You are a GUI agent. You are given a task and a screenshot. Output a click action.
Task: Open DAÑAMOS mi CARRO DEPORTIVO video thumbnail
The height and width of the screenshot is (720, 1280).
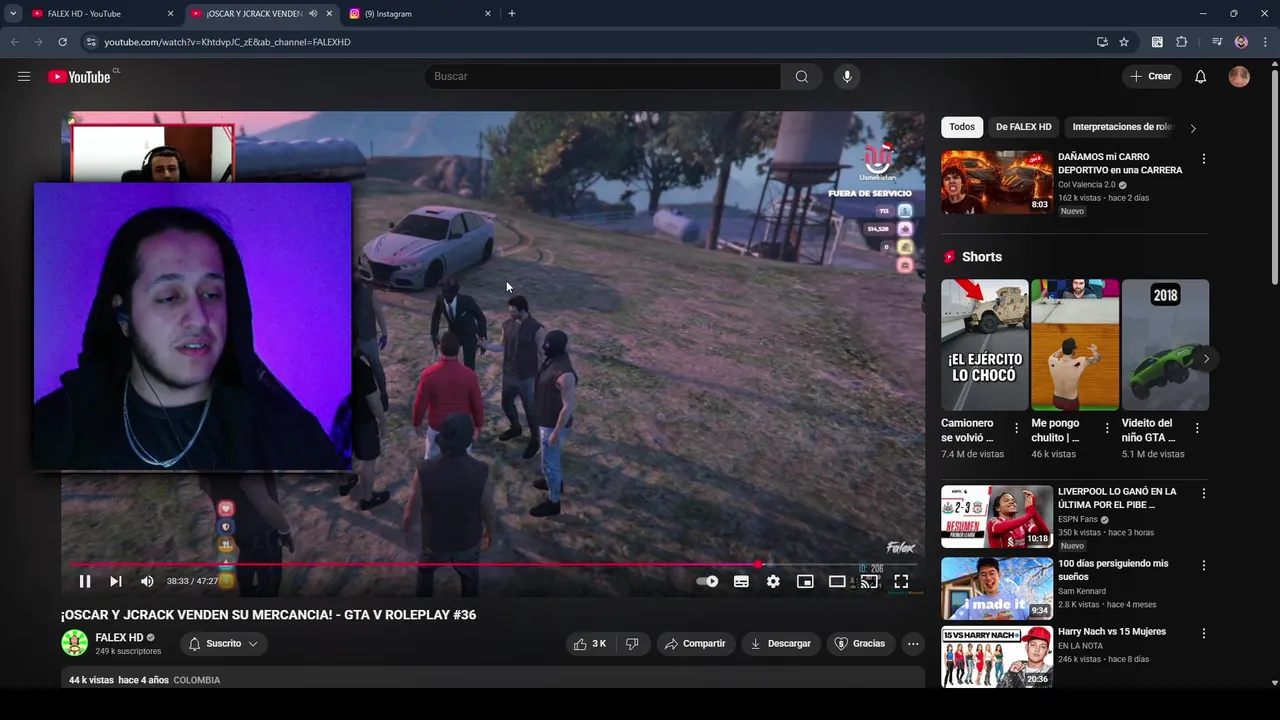tap(996, 182)
